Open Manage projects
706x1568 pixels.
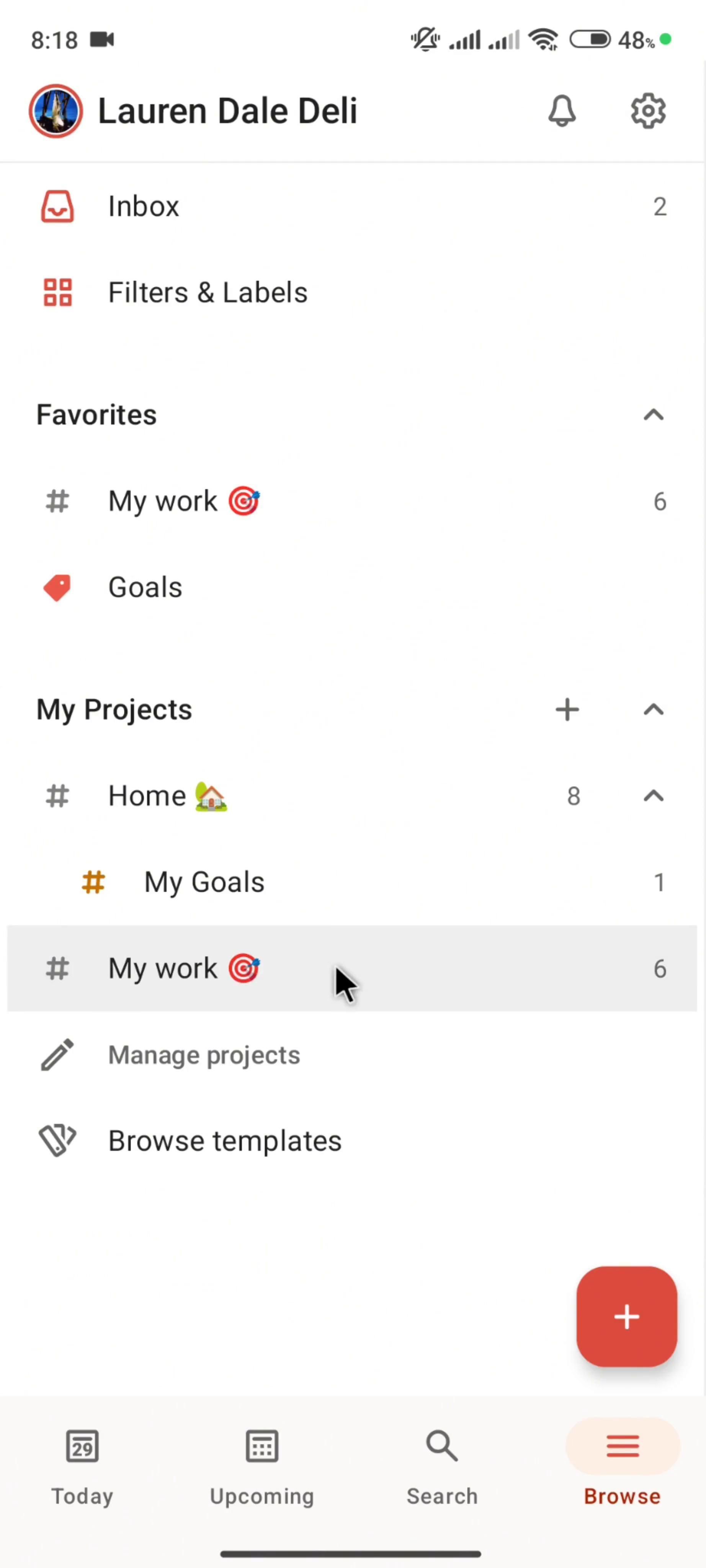click(204, 1055)
